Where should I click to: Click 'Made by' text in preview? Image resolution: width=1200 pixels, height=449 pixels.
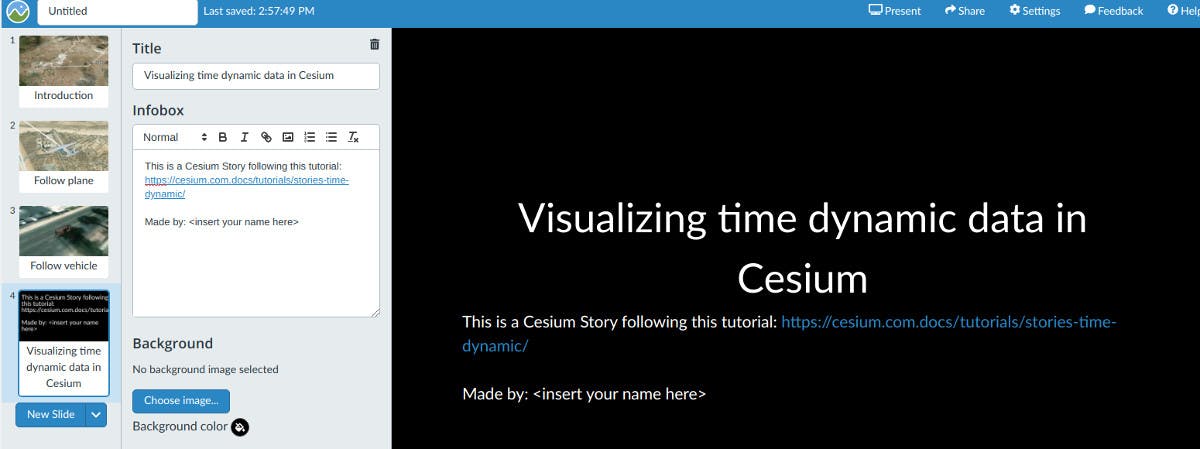click(584, 394)
